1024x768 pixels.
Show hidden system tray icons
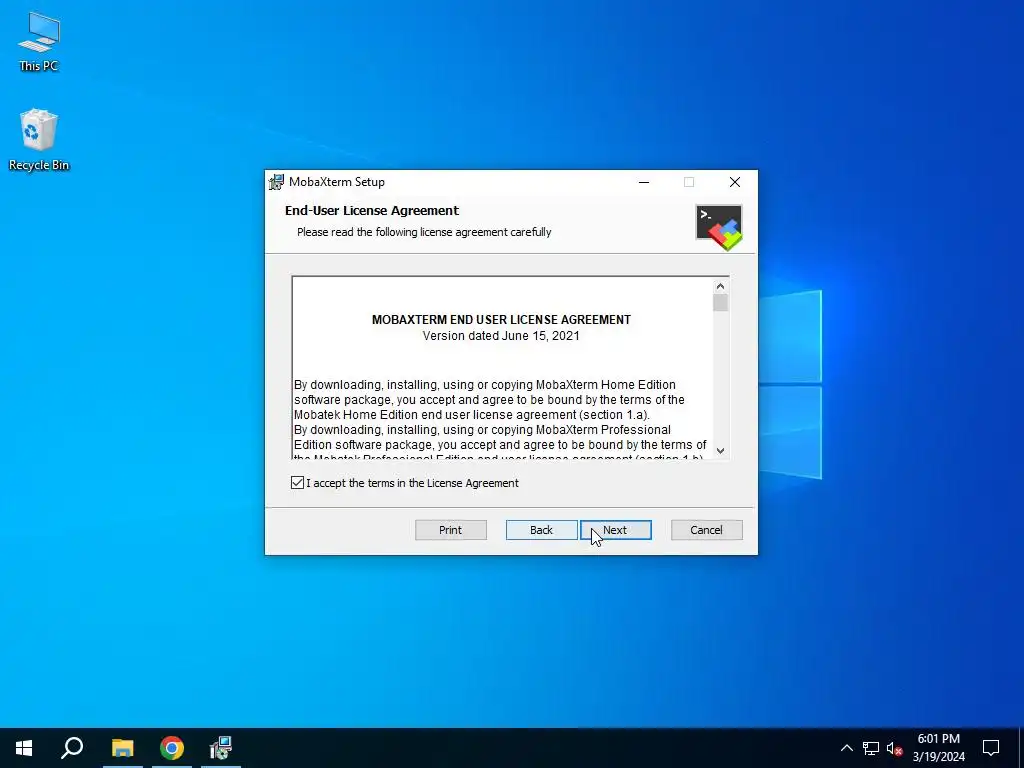pyautogui.click(x=846, y=748)
